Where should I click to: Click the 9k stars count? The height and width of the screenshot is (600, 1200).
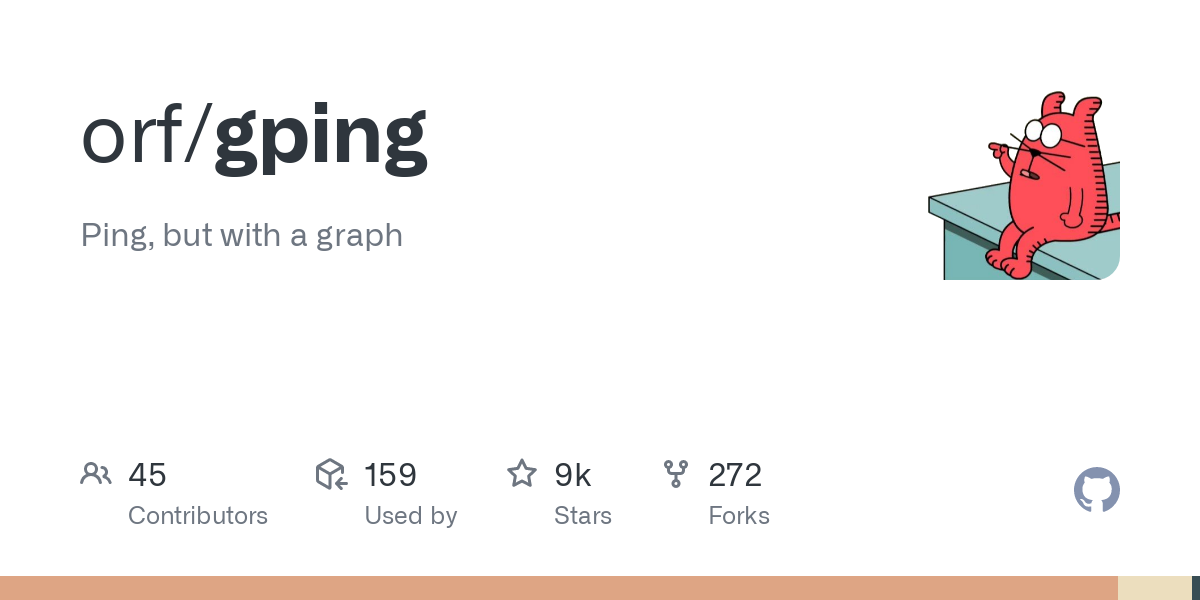point(573,475)
